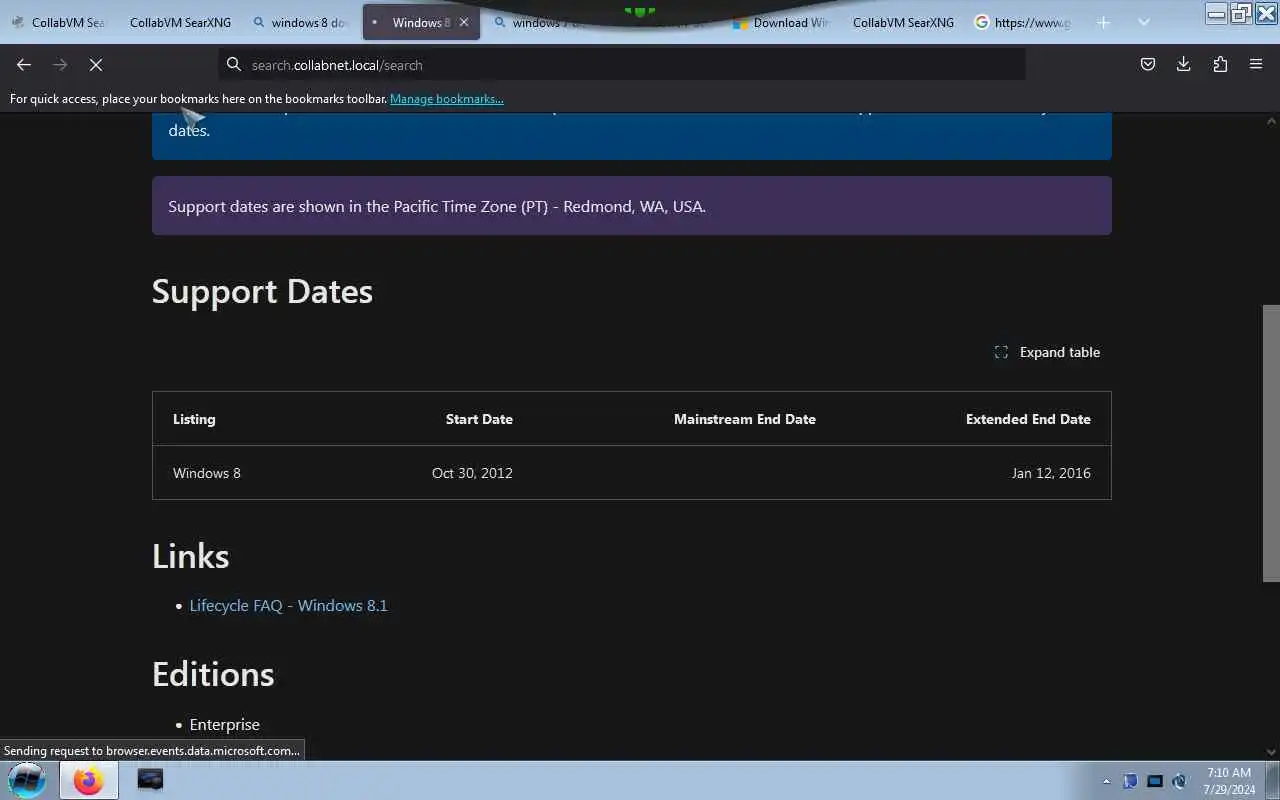Screen dimensions: 1280x800
Task: Open the list all tabs dropdown
Action: click(x=1144, y=22)
